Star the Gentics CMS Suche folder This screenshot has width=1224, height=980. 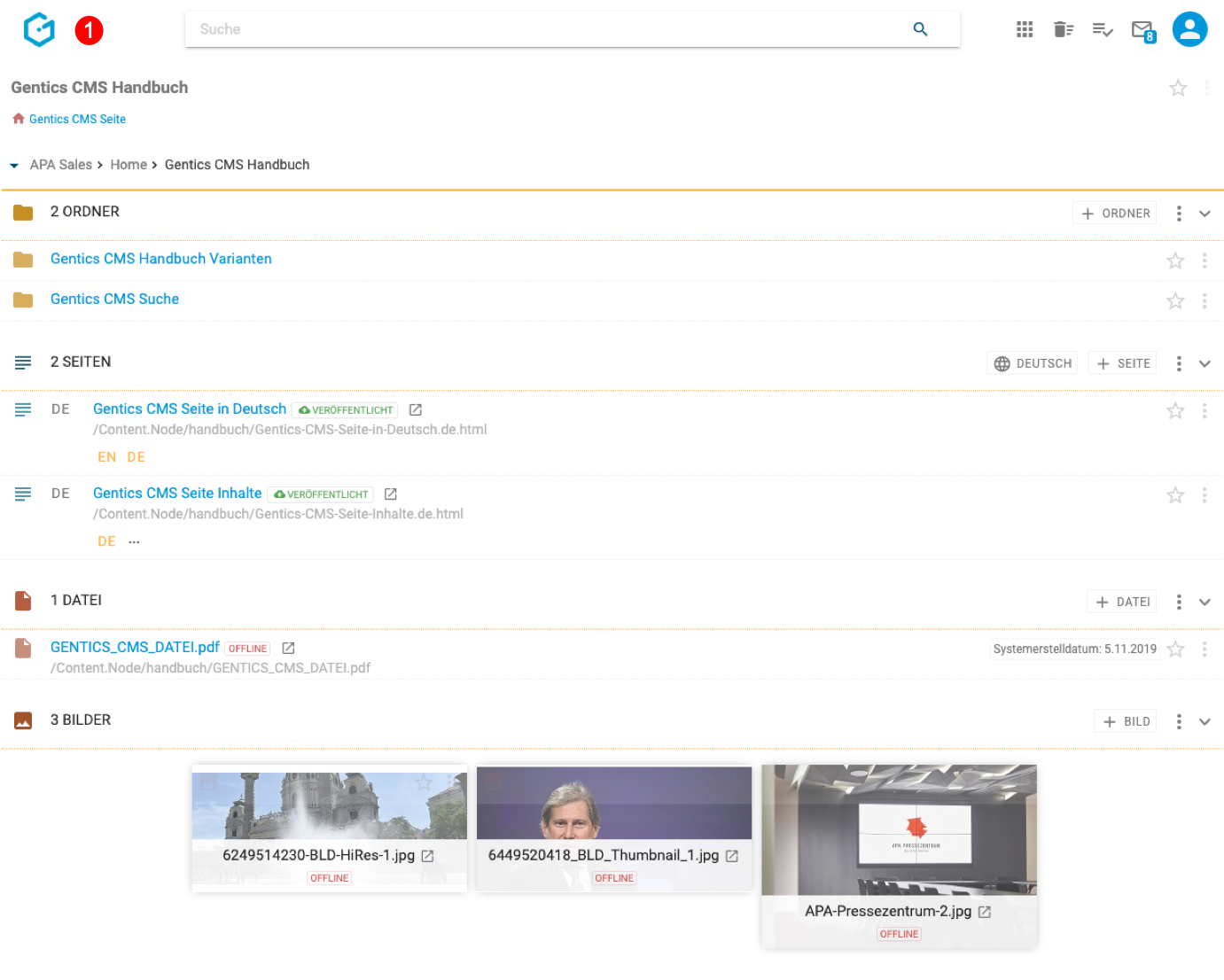1175,301
